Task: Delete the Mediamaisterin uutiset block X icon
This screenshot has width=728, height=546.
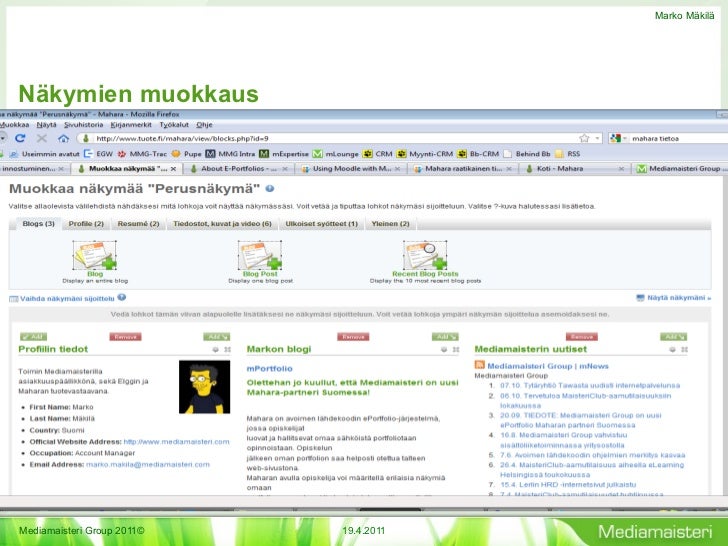Action: [x=684, y=350]
